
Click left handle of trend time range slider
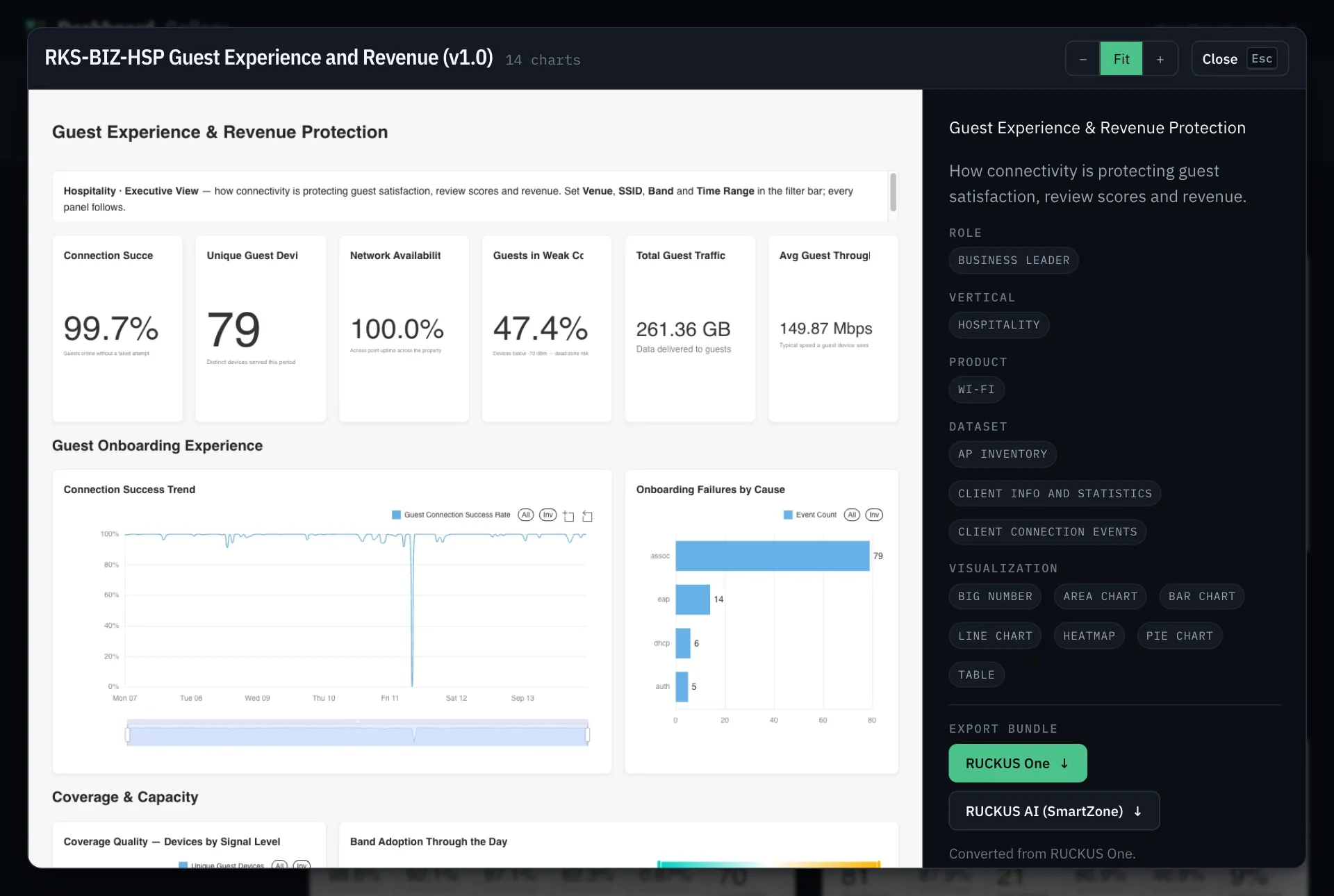(127, 734)
